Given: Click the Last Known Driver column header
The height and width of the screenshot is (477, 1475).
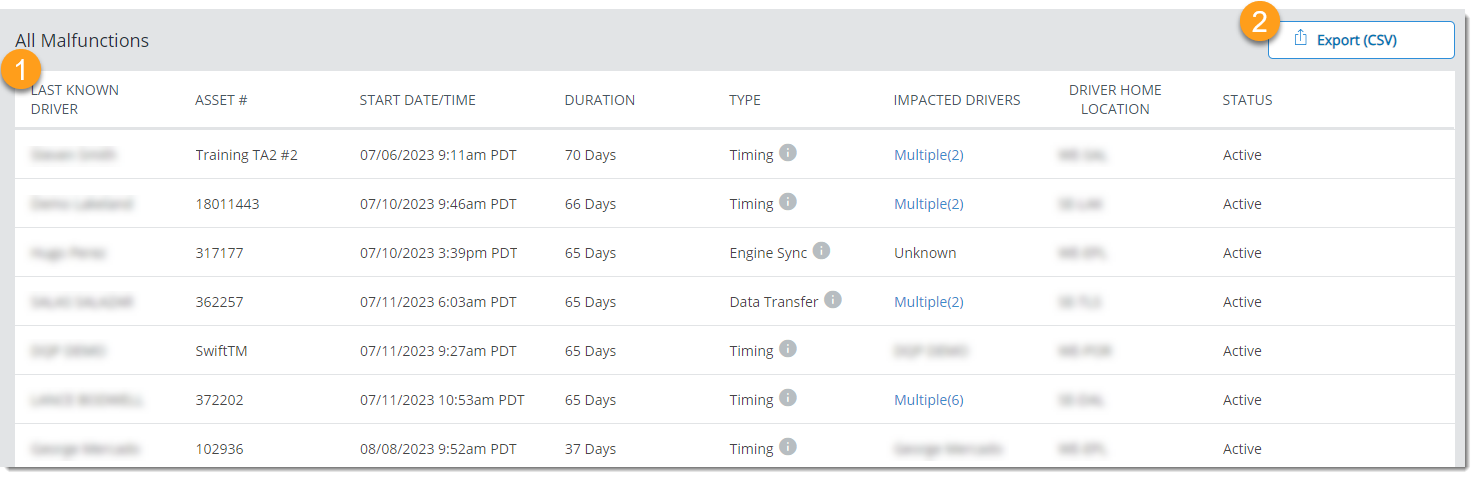Looking at the screenshot, I should tap(75, 99).
